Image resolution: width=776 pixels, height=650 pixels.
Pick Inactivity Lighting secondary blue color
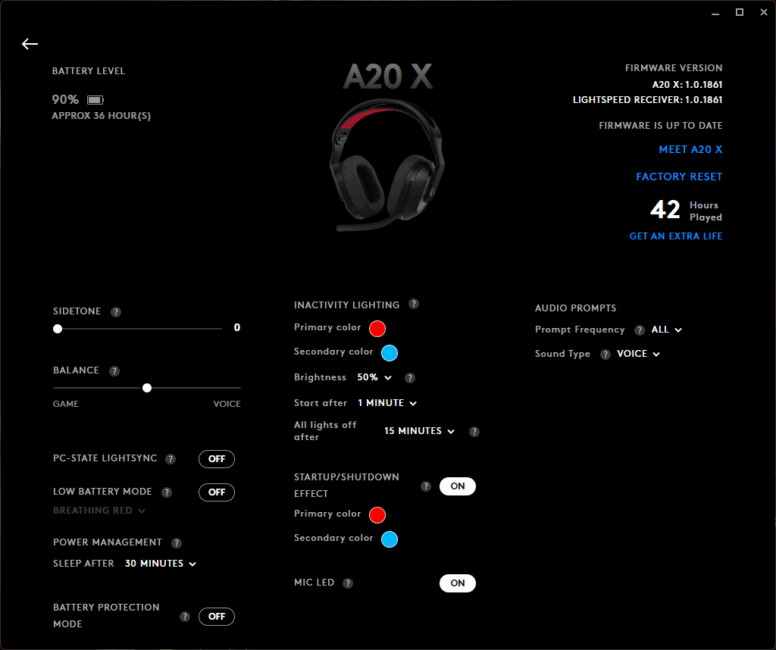click(389, 353)
